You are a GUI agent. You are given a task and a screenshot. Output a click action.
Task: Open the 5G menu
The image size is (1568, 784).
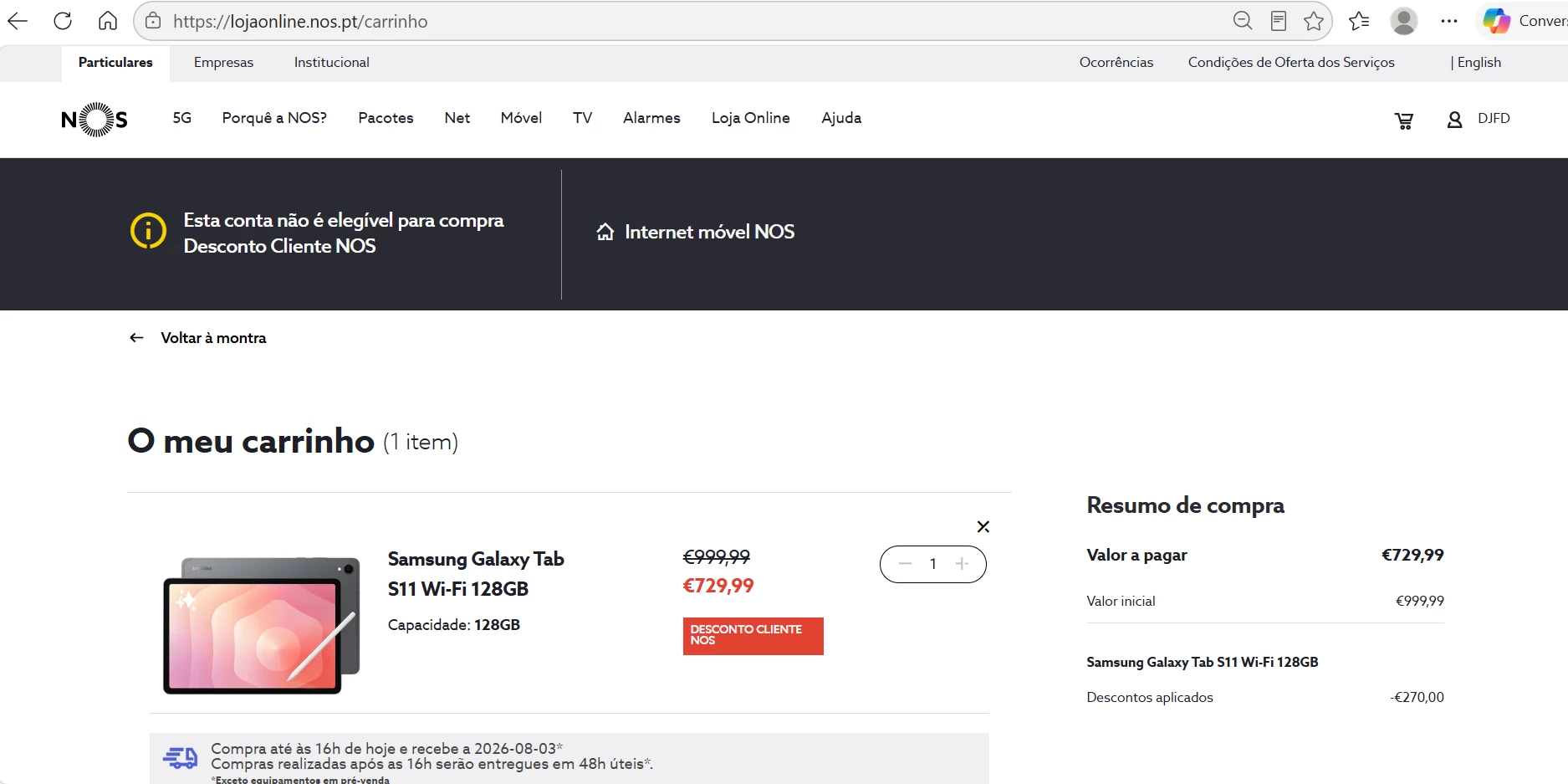coord(182,118)
